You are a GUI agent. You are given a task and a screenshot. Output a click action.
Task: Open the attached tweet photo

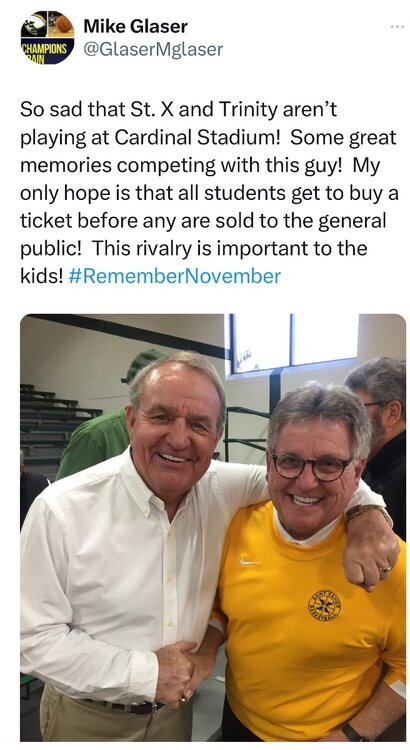213,528
